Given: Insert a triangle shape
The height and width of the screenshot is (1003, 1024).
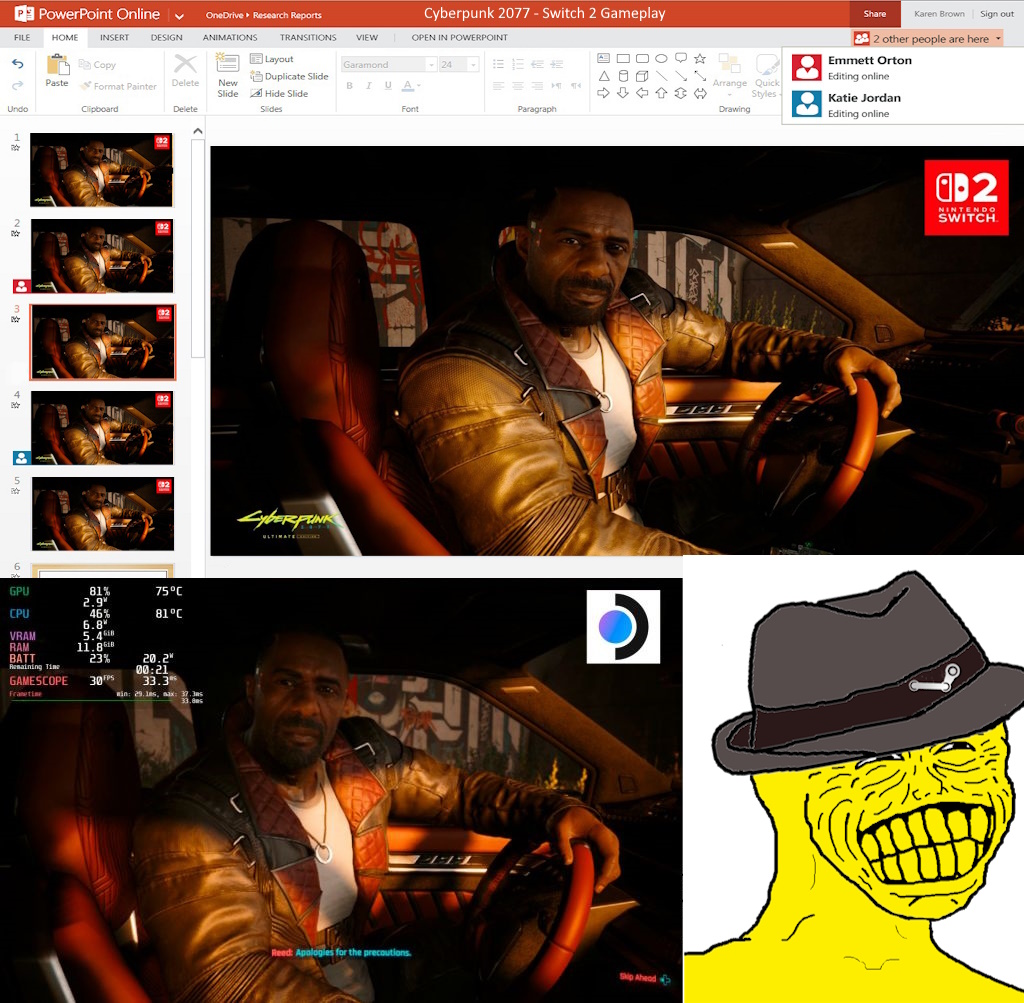Looking at the screenshot, I should coord(603,76).
